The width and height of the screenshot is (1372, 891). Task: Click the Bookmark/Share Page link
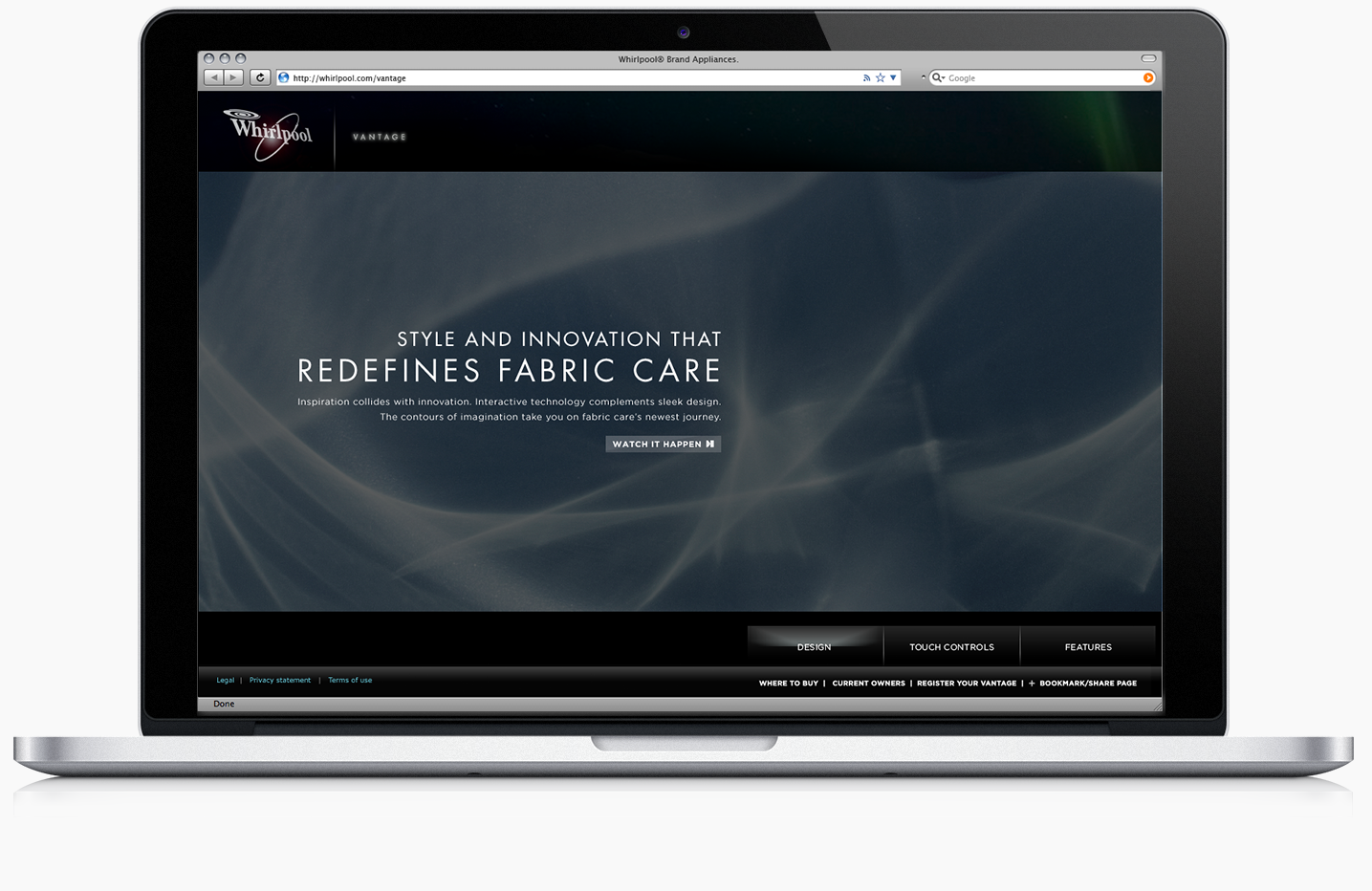pos(1087,684)
